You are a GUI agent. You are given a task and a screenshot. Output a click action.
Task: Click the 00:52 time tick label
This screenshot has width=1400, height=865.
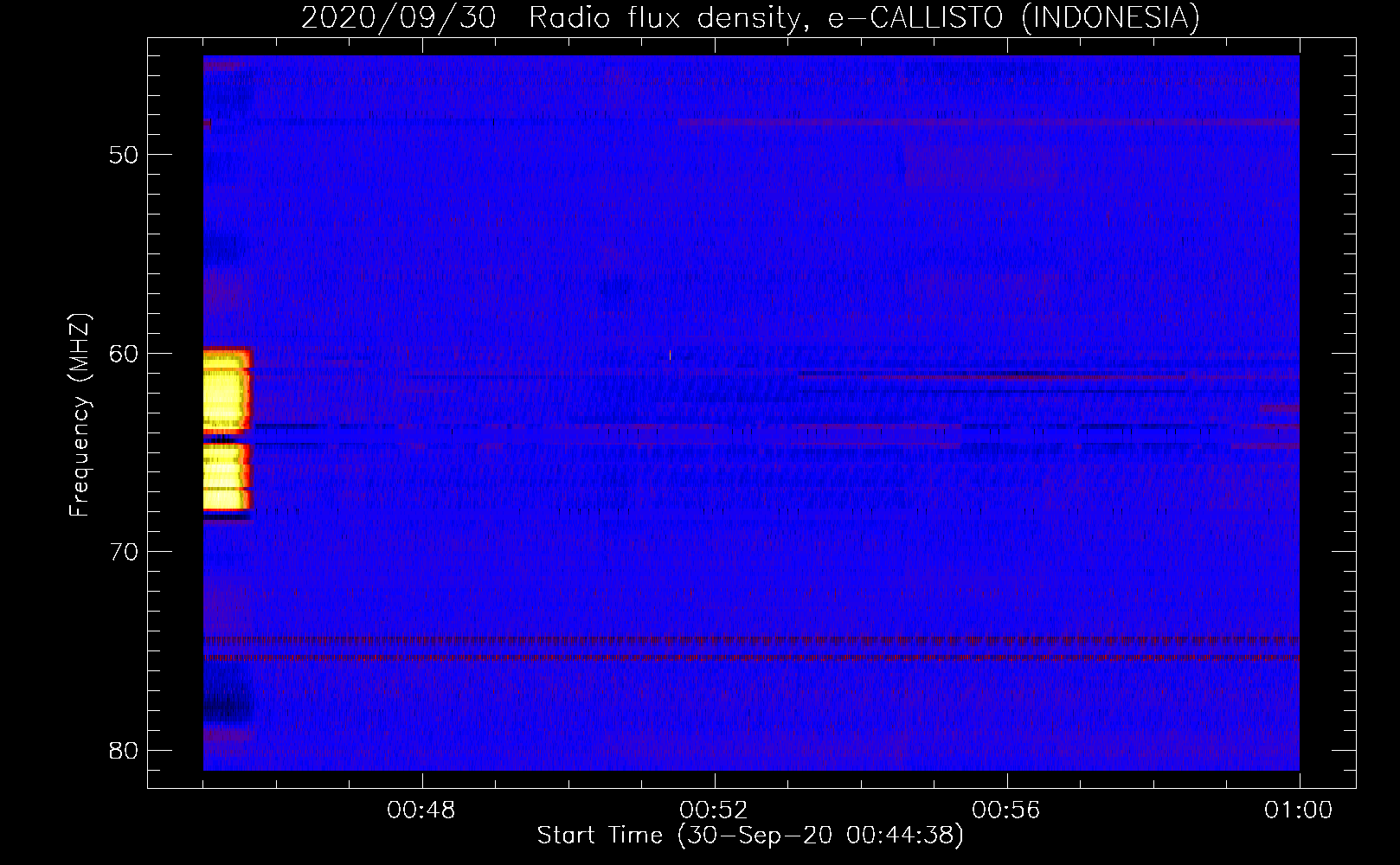[x=714, y=811]
